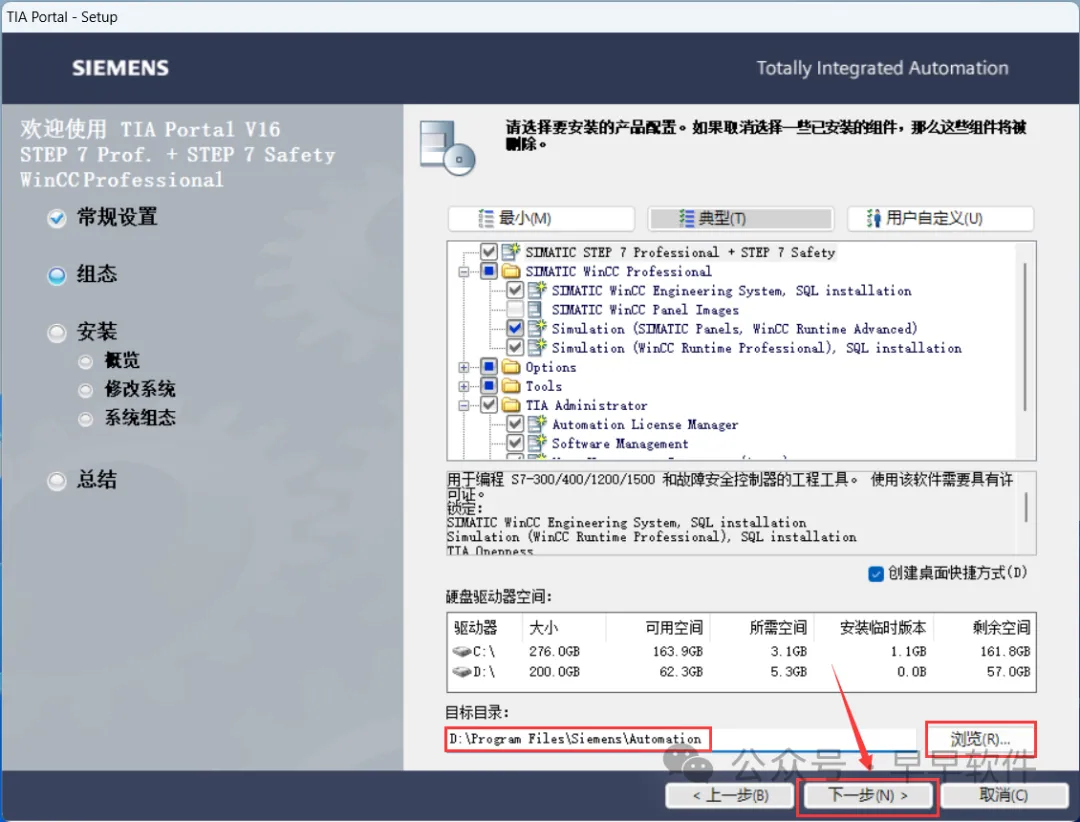Toggle the SIMATIC STEP 7 Professional checkbox

click(489, 251)
